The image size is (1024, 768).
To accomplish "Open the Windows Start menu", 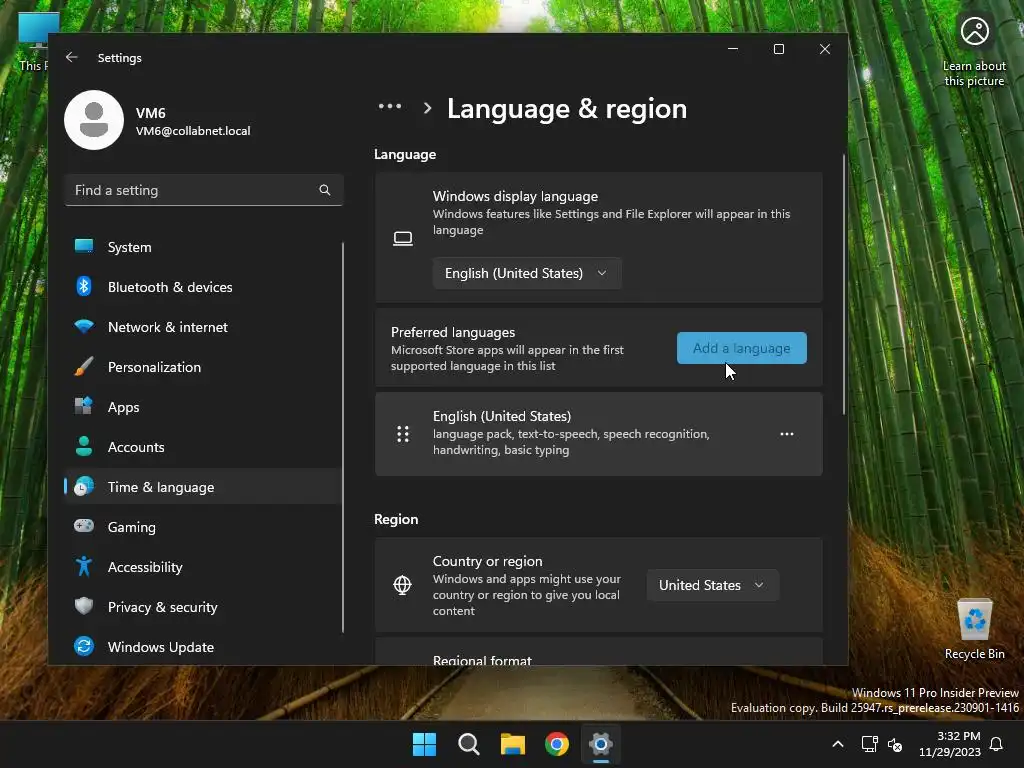I will pos(424,744).
